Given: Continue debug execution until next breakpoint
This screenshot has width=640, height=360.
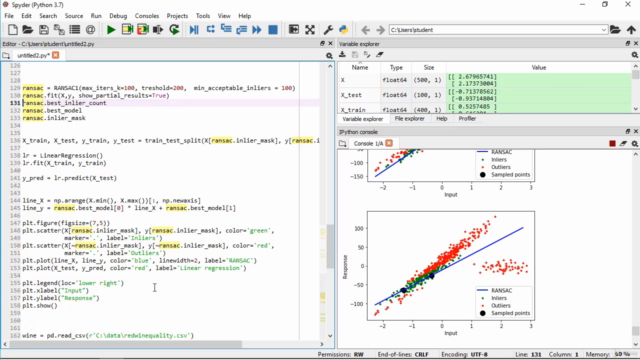Looking at the screenshot, I should 257,30.
